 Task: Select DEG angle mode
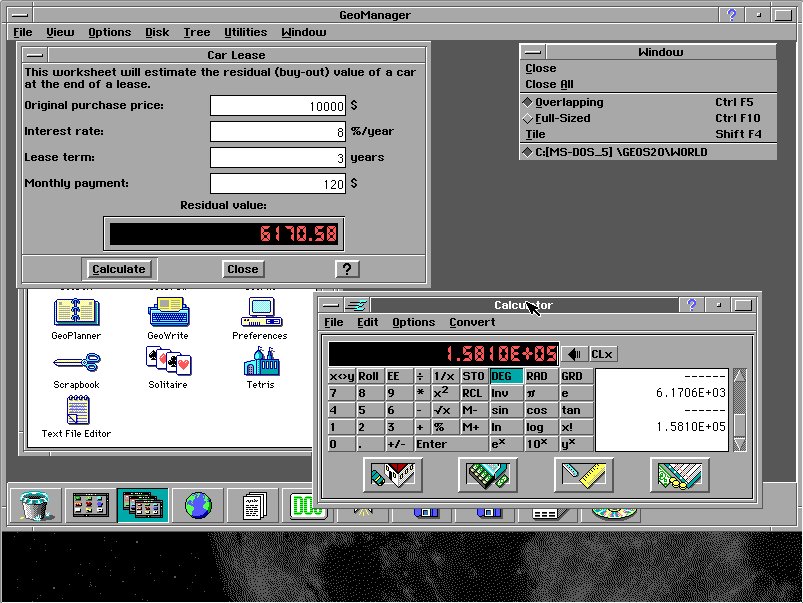506,376
